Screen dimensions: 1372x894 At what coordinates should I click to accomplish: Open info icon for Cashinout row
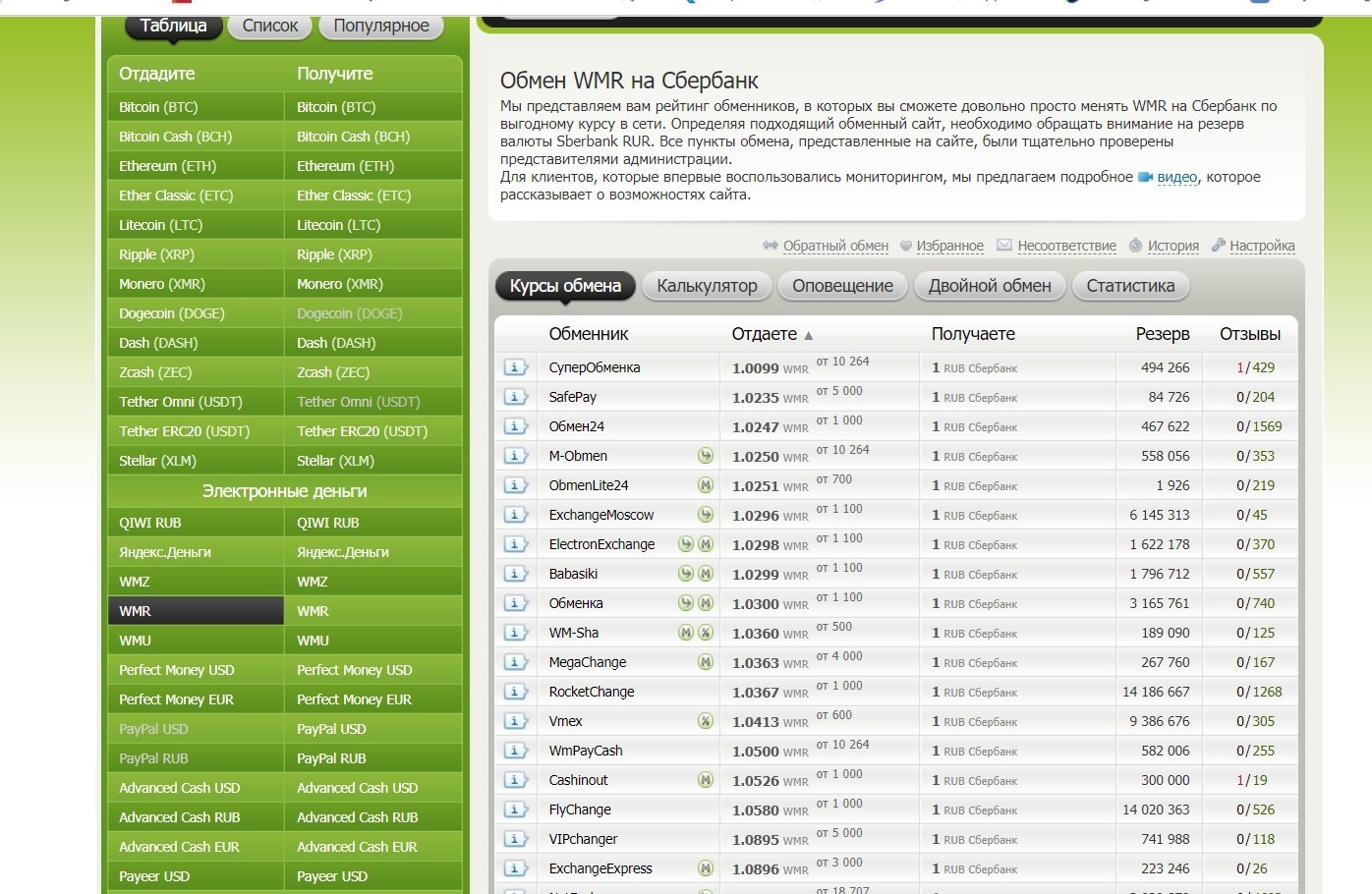pyautogui.click(x=515, y=780)
